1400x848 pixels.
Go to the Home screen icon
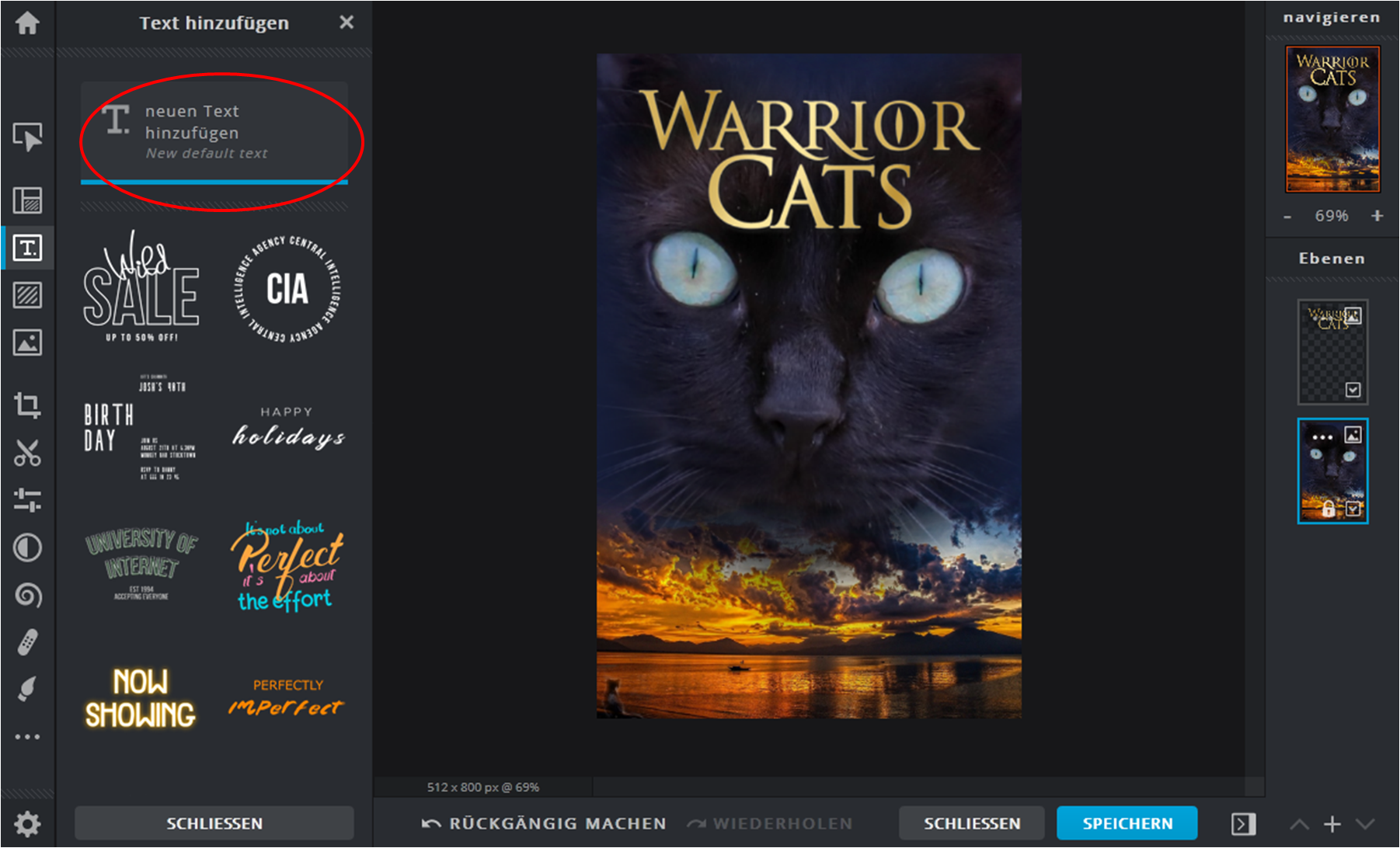point(27,23)
